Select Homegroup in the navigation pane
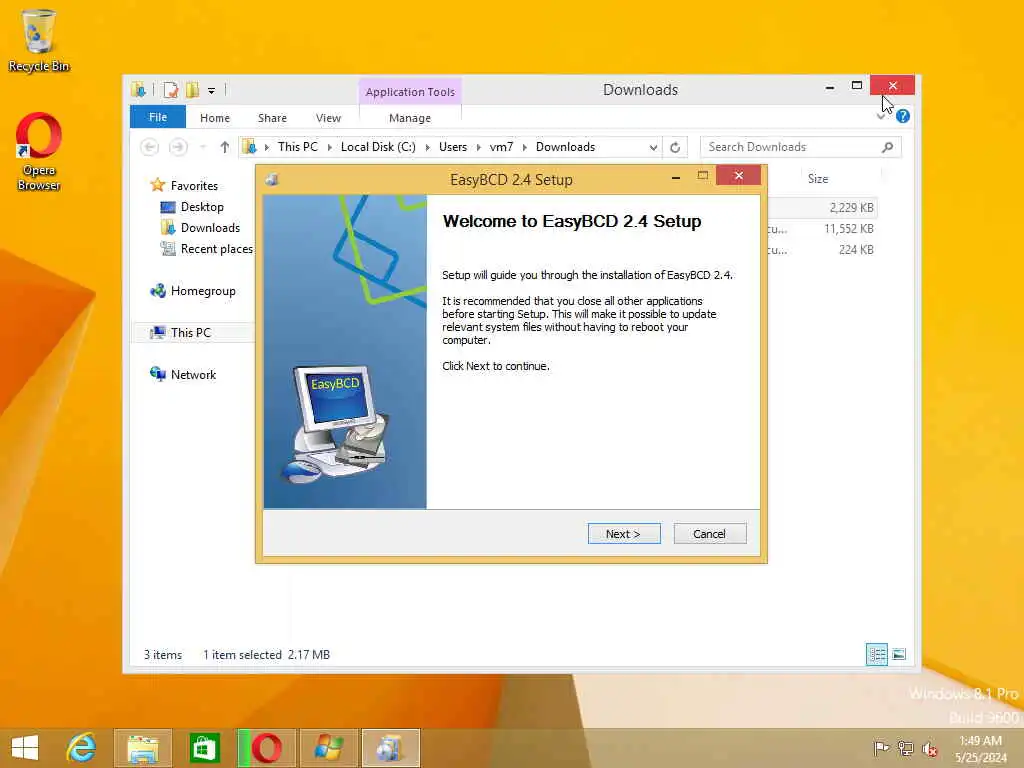Image resolution: width=1024 pixels, height=768 pixels. (202, 291)
